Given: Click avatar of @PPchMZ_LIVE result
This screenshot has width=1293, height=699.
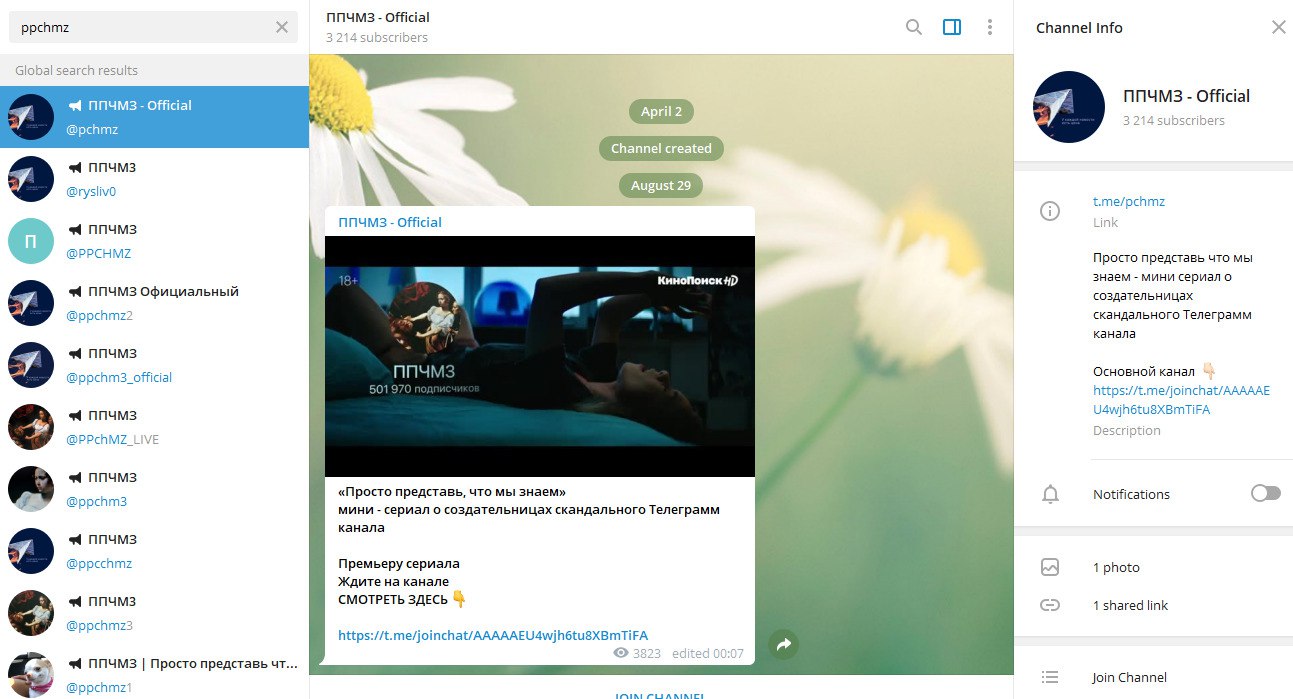Looking at the screenshot, I should pos(31,427).
